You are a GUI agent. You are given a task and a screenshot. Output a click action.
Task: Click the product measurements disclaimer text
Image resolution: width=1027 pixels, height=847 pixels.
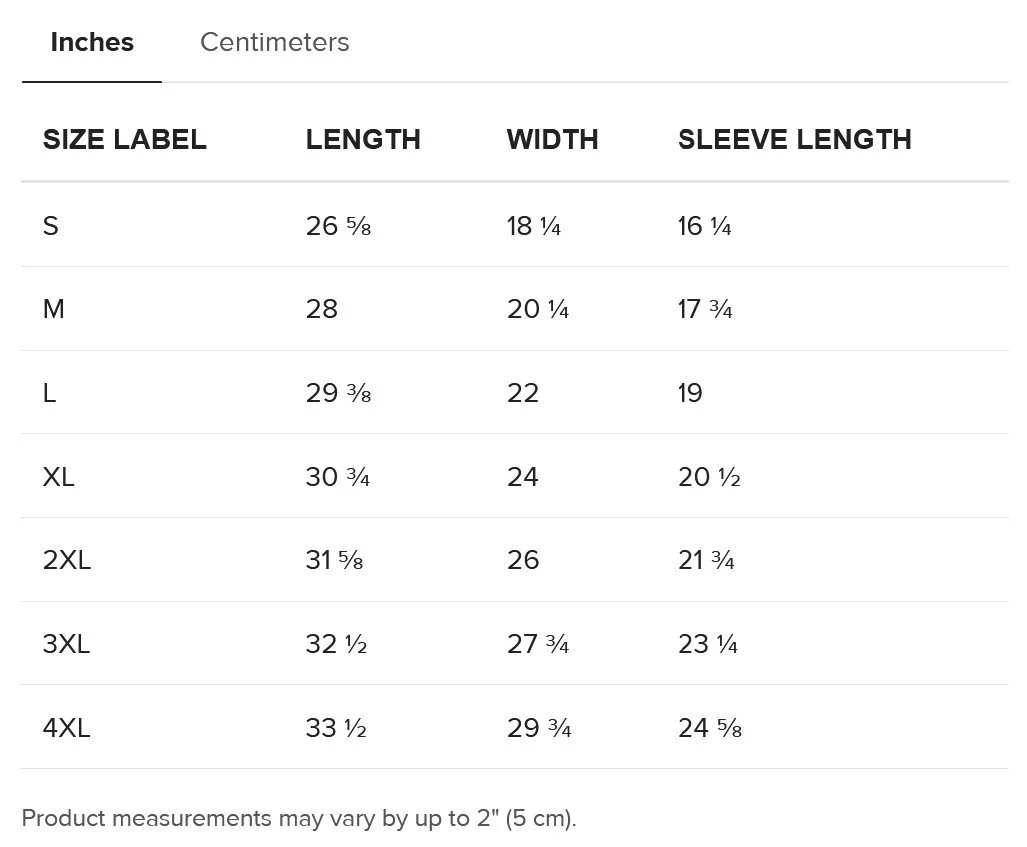click(299, 818)
